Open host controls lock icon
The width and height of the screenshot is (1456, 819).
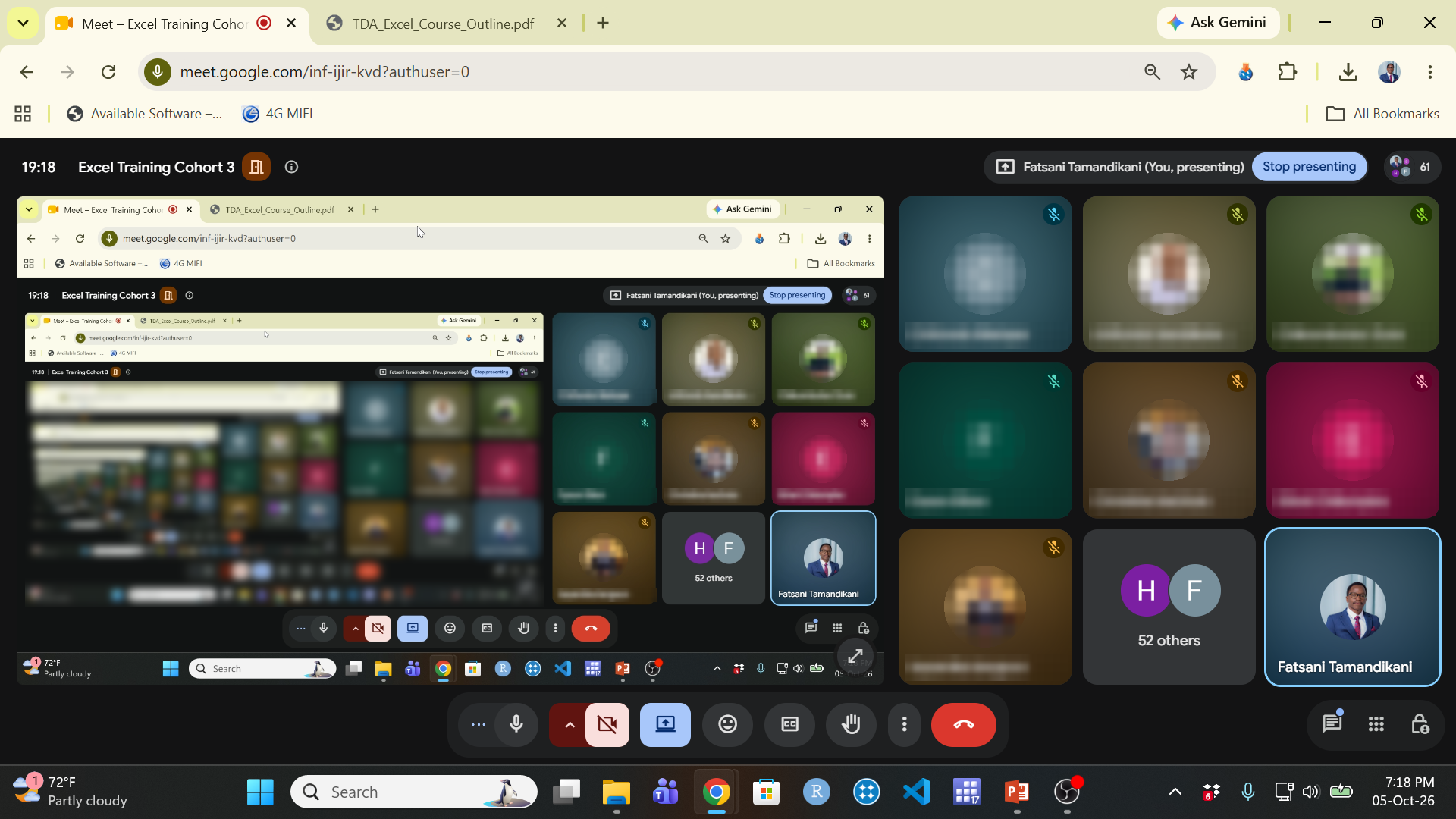click(1420, 724)
